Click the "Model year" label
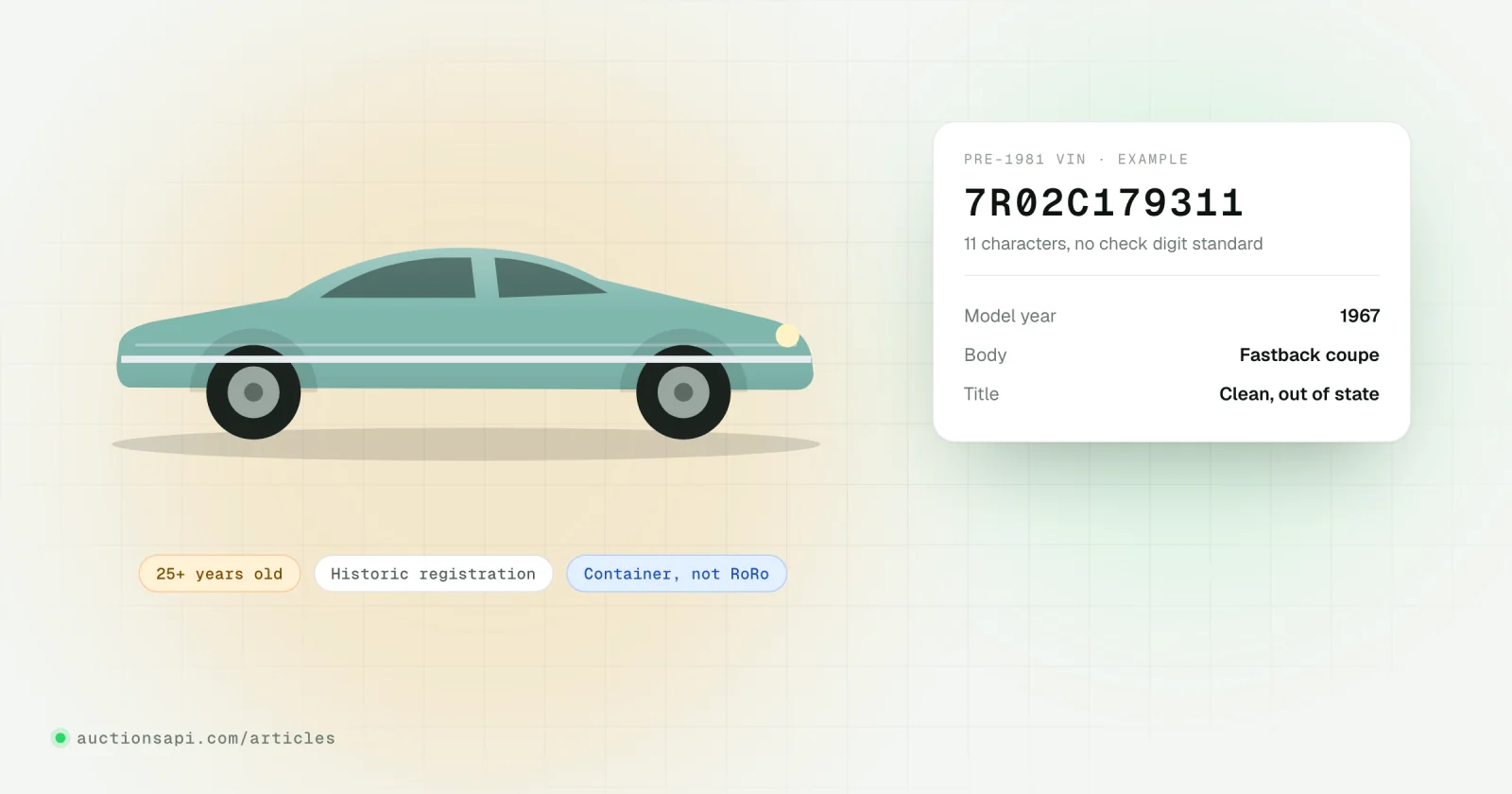Viewport: 1512px width, 794px height. (1010, 316)
